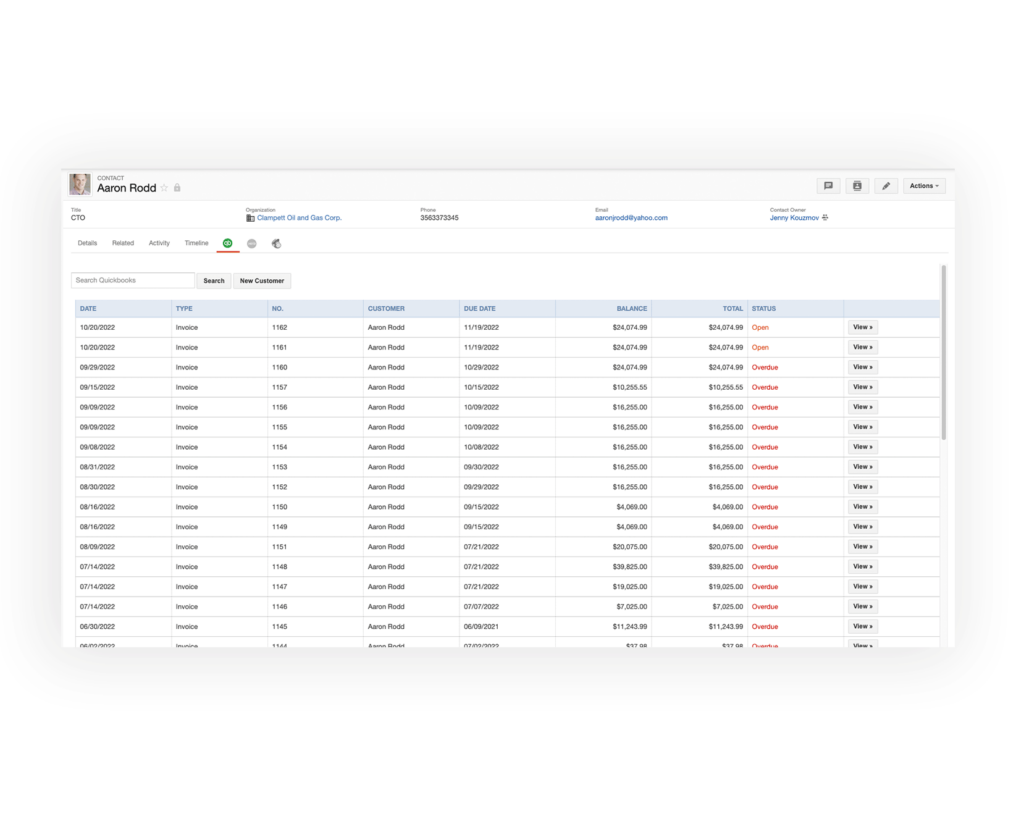
Task: Click the lock icon beside Aaron Rodd's name
Action: (x=177, y=187)
